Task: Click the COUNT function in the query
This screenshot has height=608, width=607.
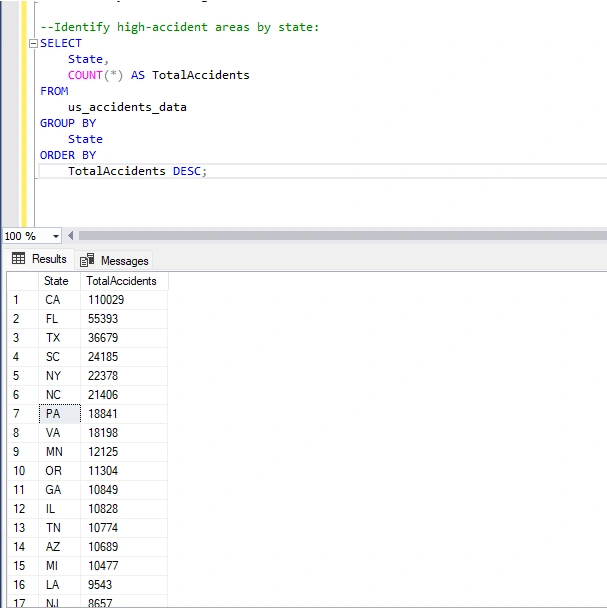Action: tap(85, 75)
